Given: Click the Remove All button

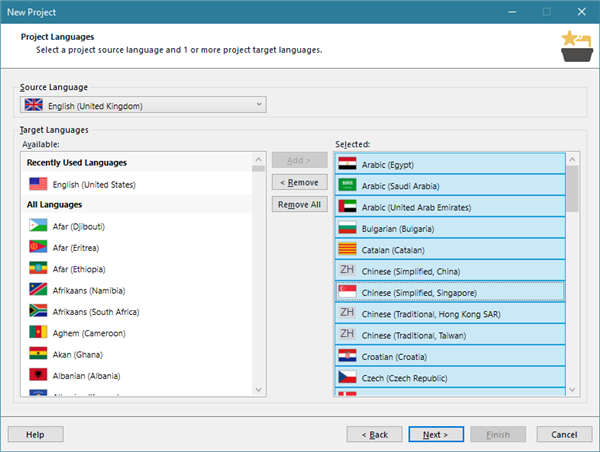Looking at the screenshot, I should pos(300,204).
